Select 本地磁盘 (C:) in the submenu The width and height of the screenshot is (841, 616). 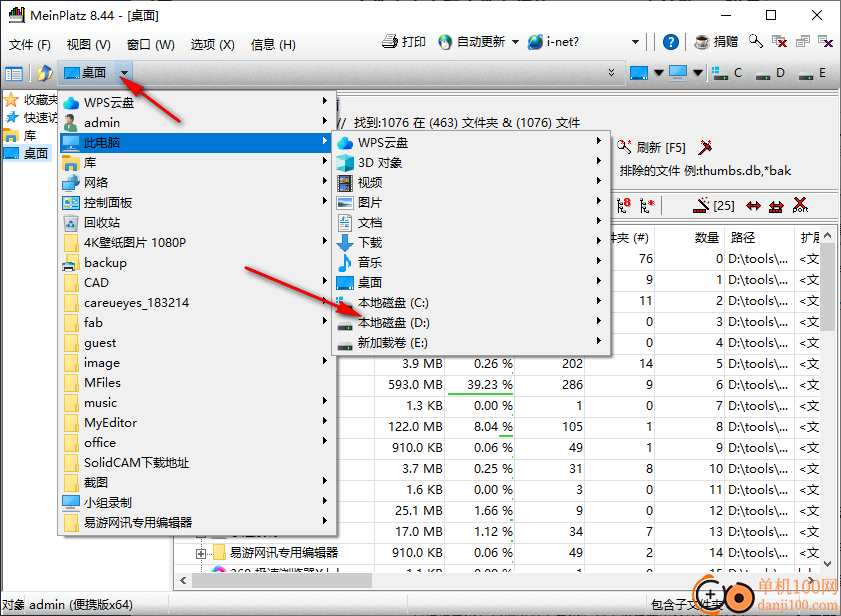[471, 303]
